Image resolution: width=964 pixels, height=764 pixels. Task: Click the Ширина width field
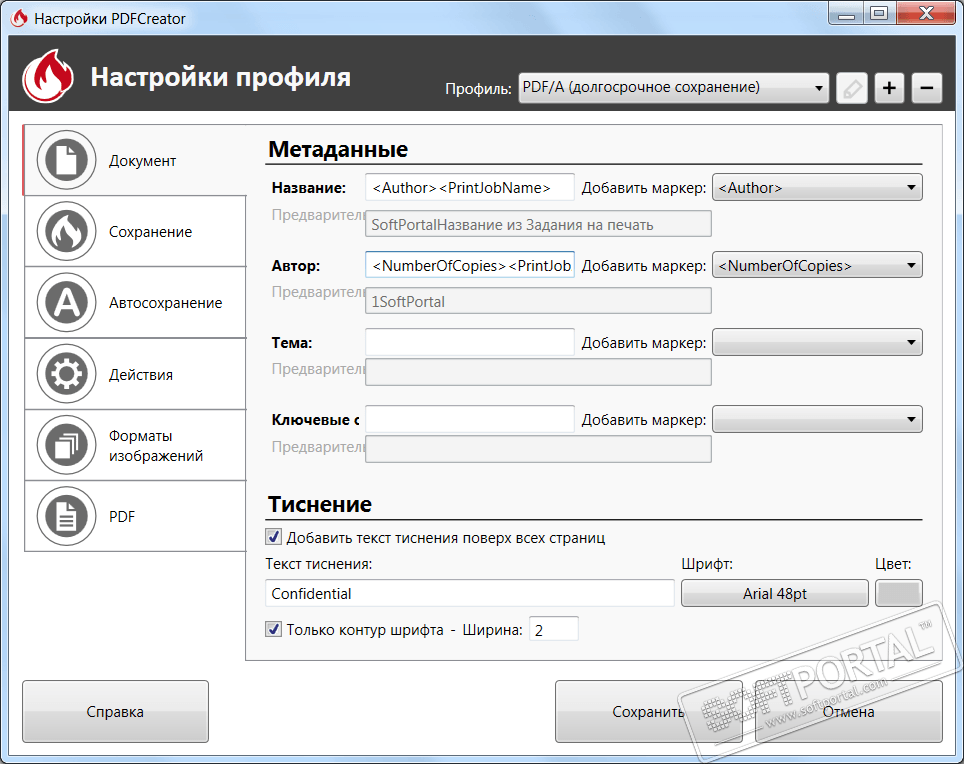click(553, 629)
